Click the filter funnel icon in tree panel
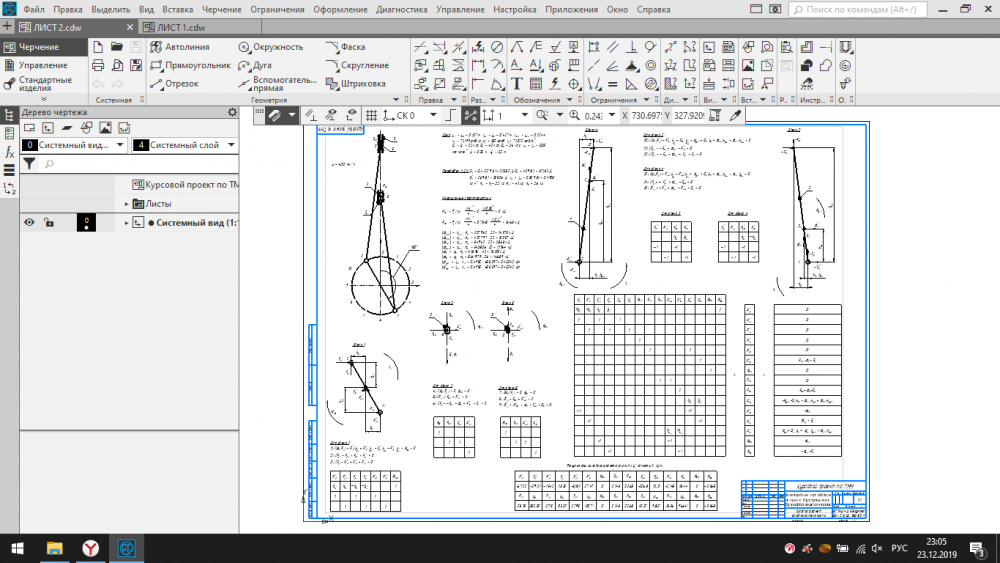This screenshot has height=563, width=1000. tap(29, 163)
